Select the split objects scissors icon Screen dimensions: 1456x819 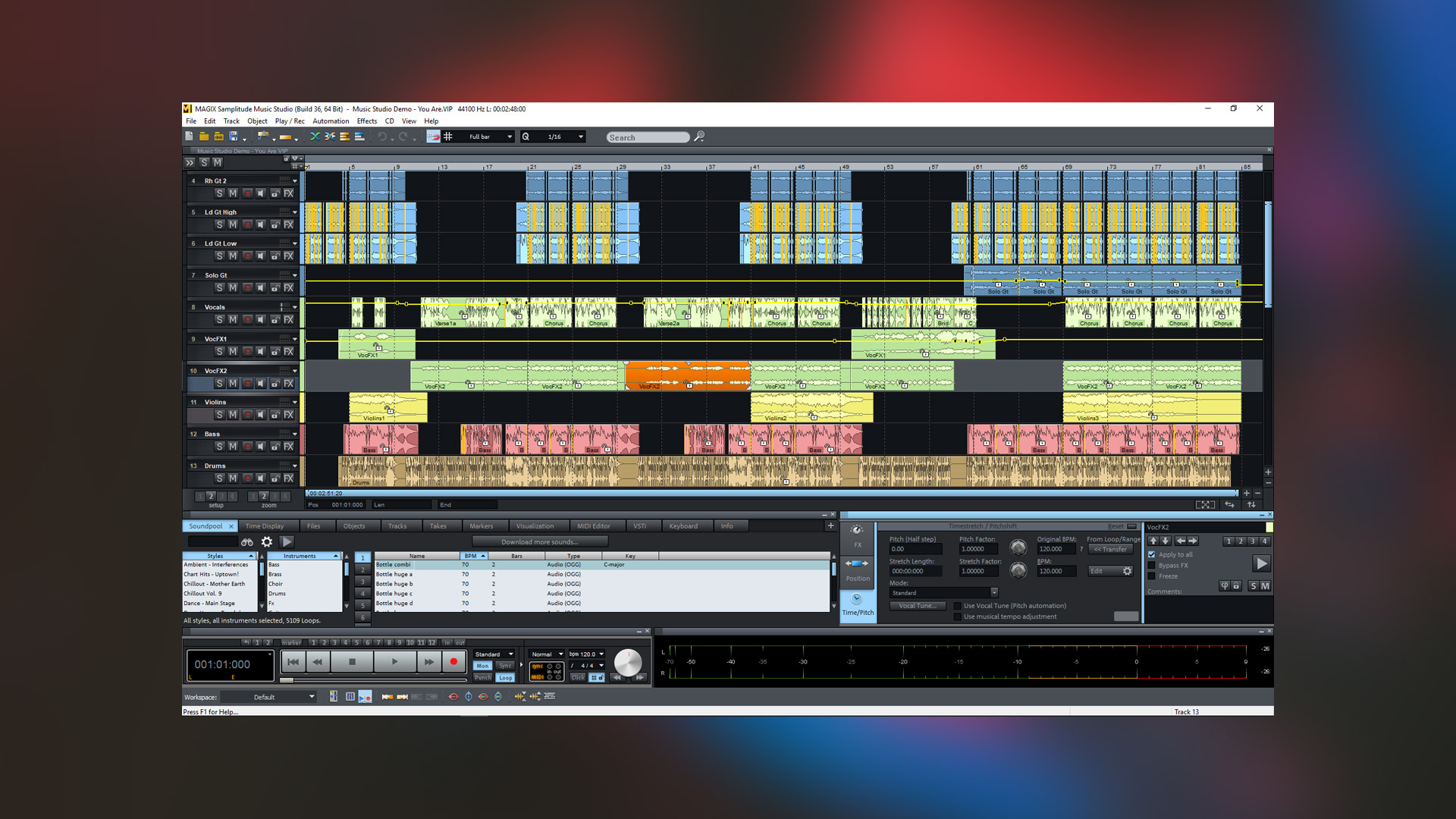[329, 137]
